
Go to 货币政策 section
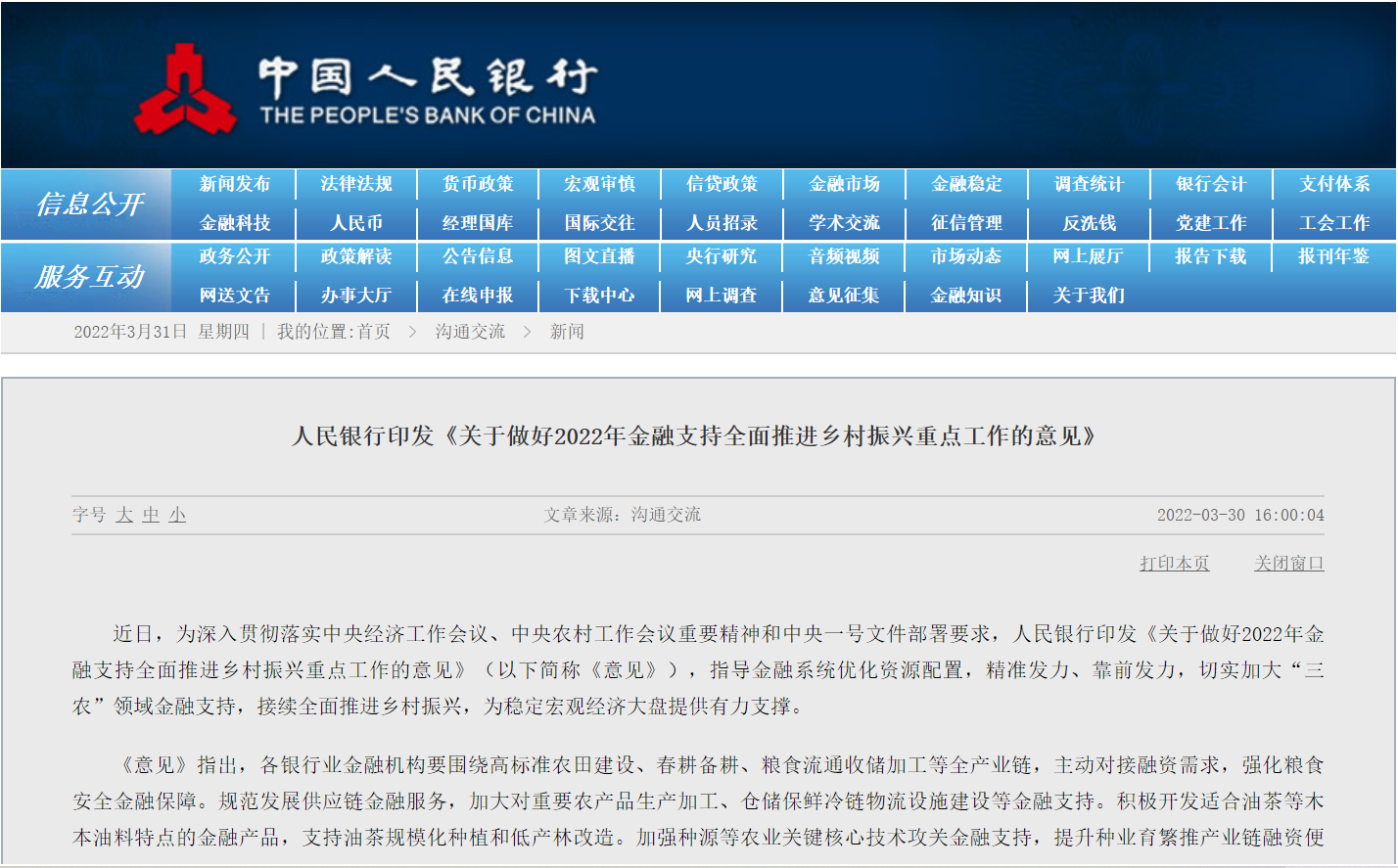coord(478,184)
